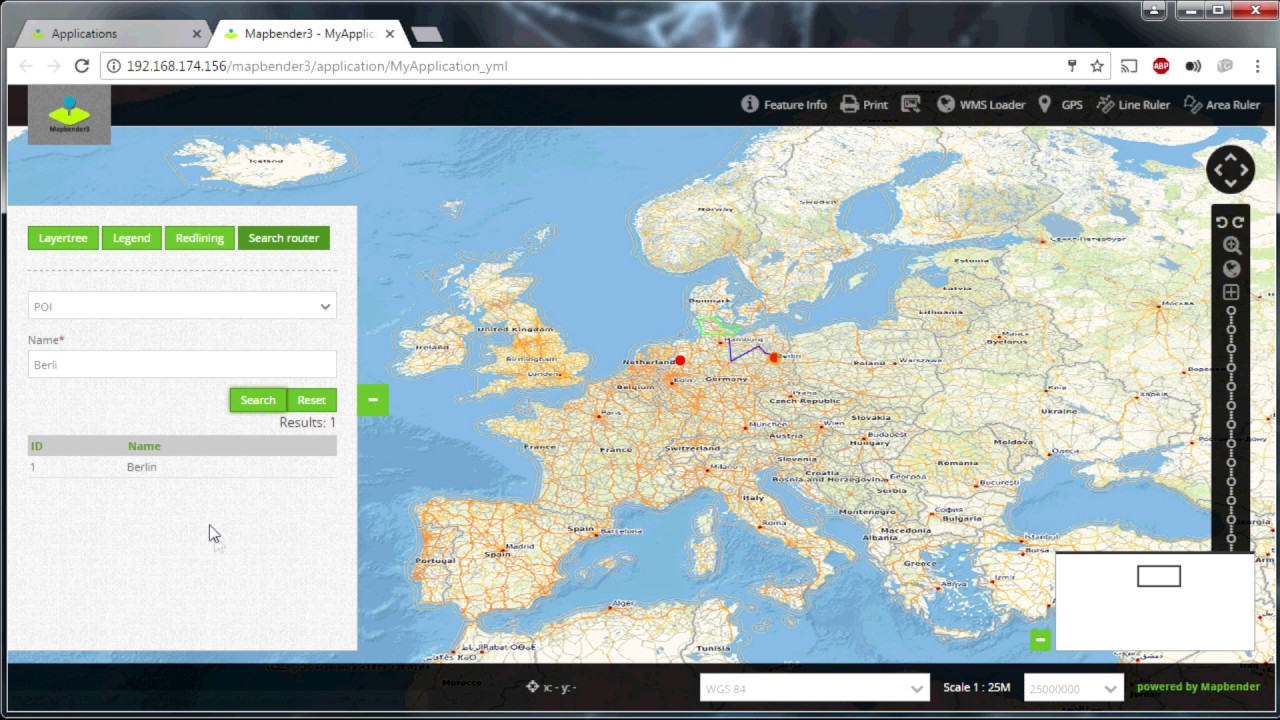Screen dimensions: 1280x720
Task: Click the orange marker at Berlin
Action: tap(774, 357)
